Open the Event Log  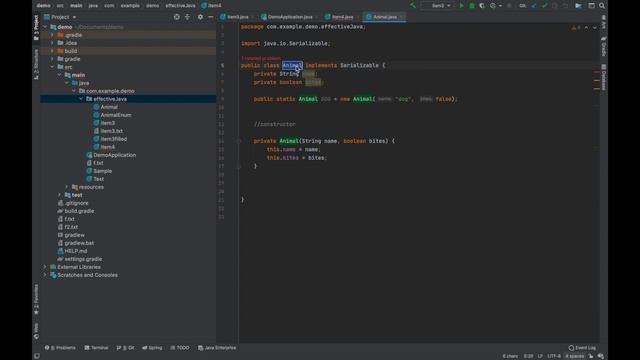pos(582,348)
